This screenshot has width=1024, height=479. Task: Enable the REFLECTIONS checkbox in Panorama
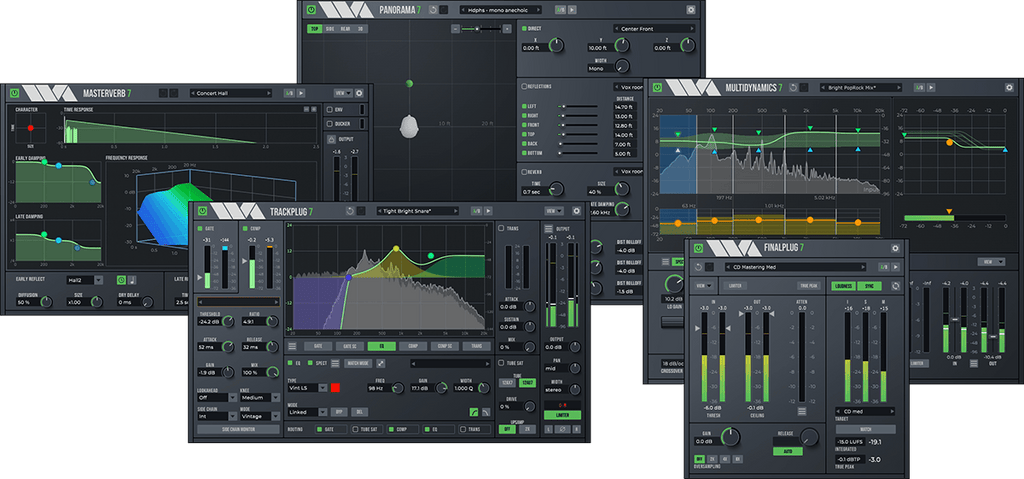(x=524, y=86)
